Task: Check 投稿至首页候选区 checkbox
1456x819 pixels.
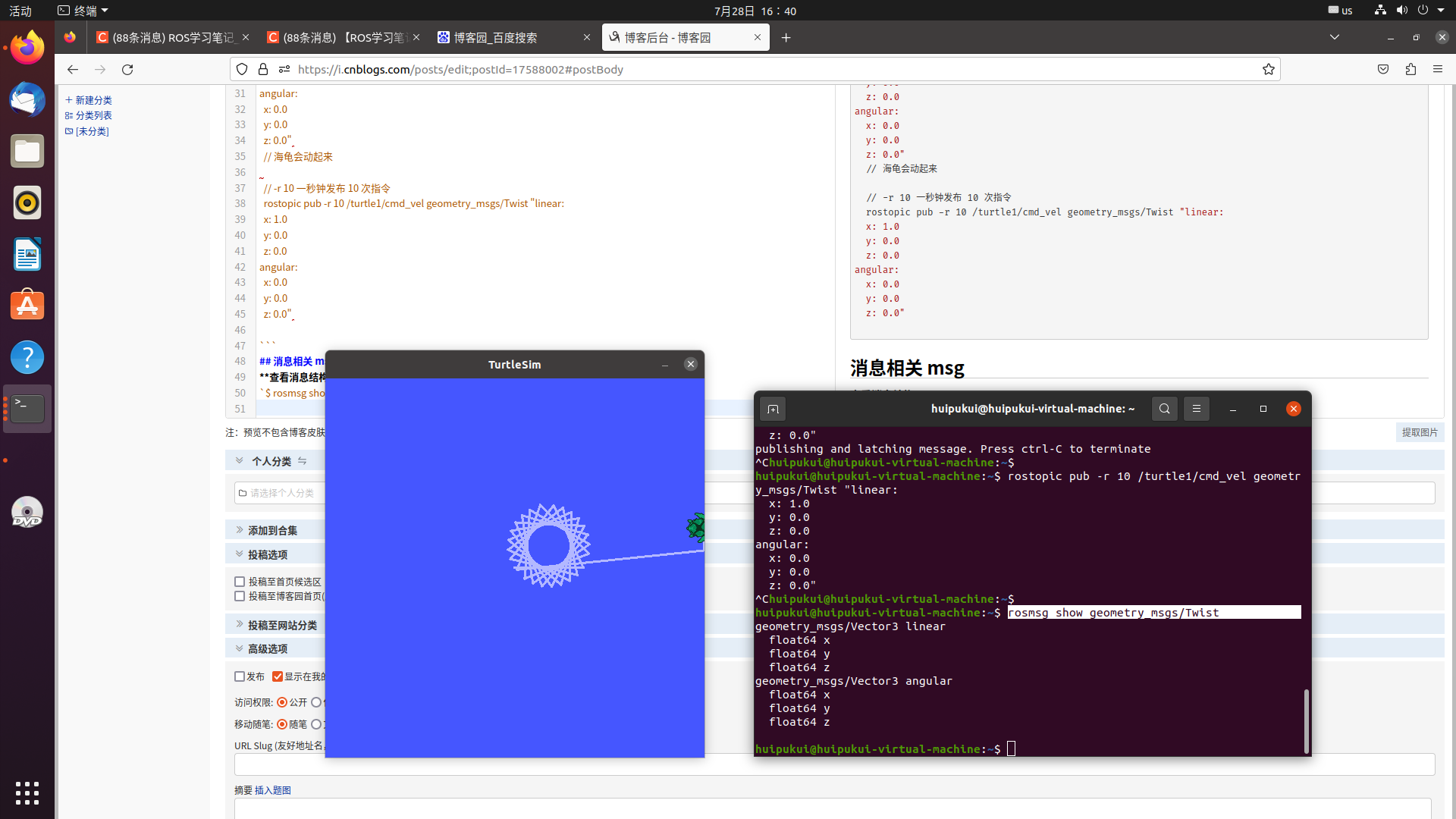Action: pos(240,582)
